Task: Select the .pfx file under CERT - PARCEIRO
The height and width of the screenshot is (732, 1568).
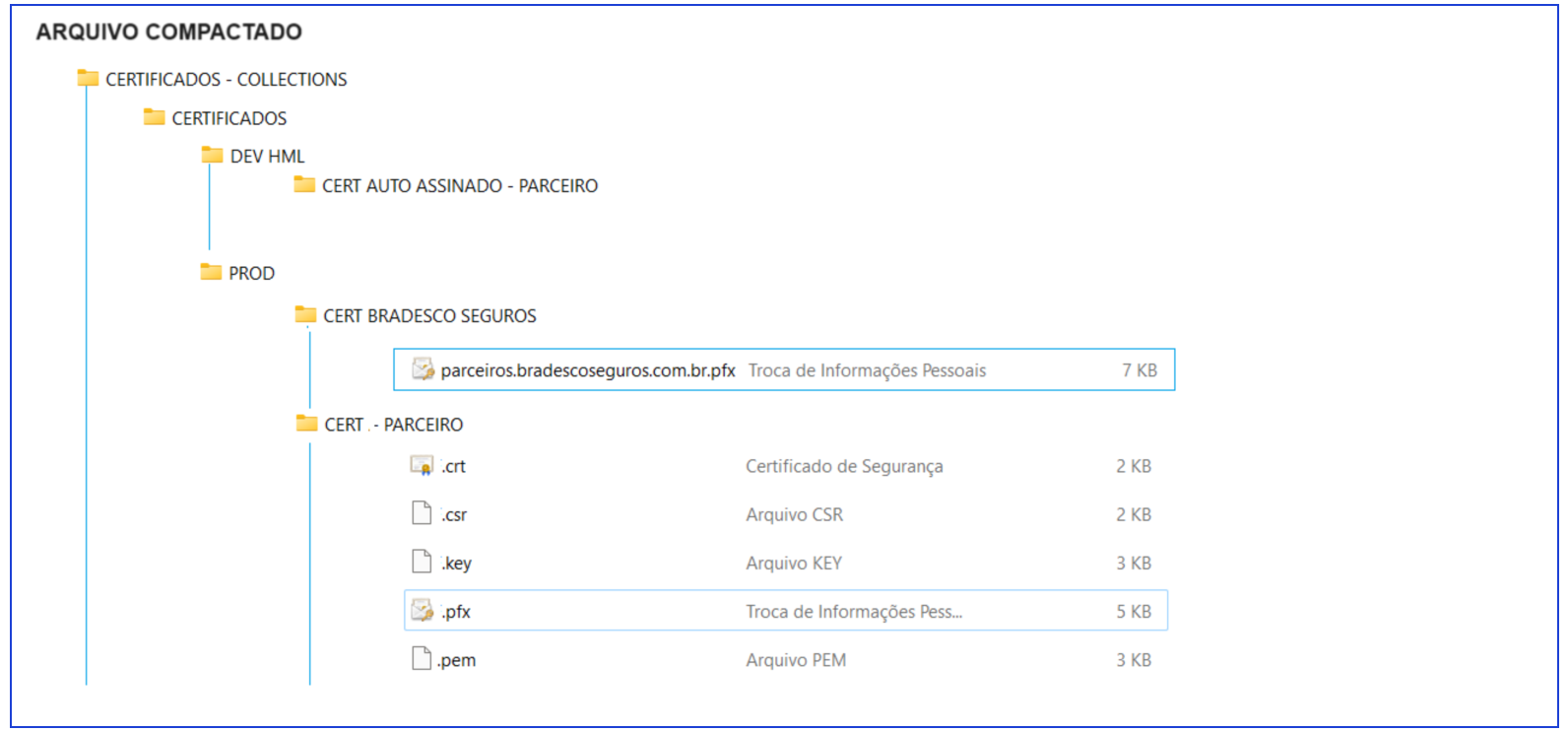Action: click(456, 612)
